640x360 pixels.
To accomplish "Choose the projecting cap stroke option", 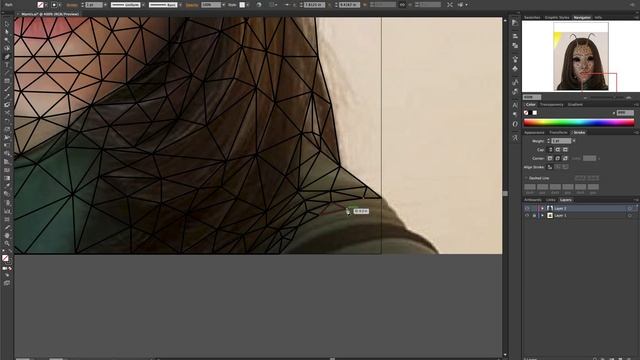I will [565, 150].
